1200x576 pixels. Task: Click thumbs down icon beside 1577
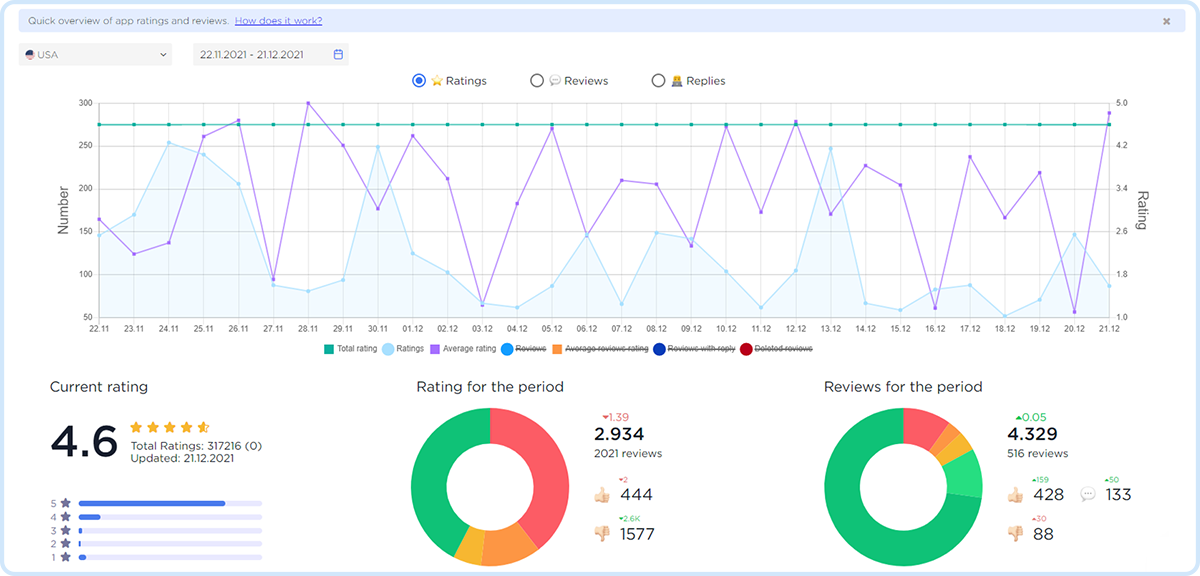coord(601,534)
